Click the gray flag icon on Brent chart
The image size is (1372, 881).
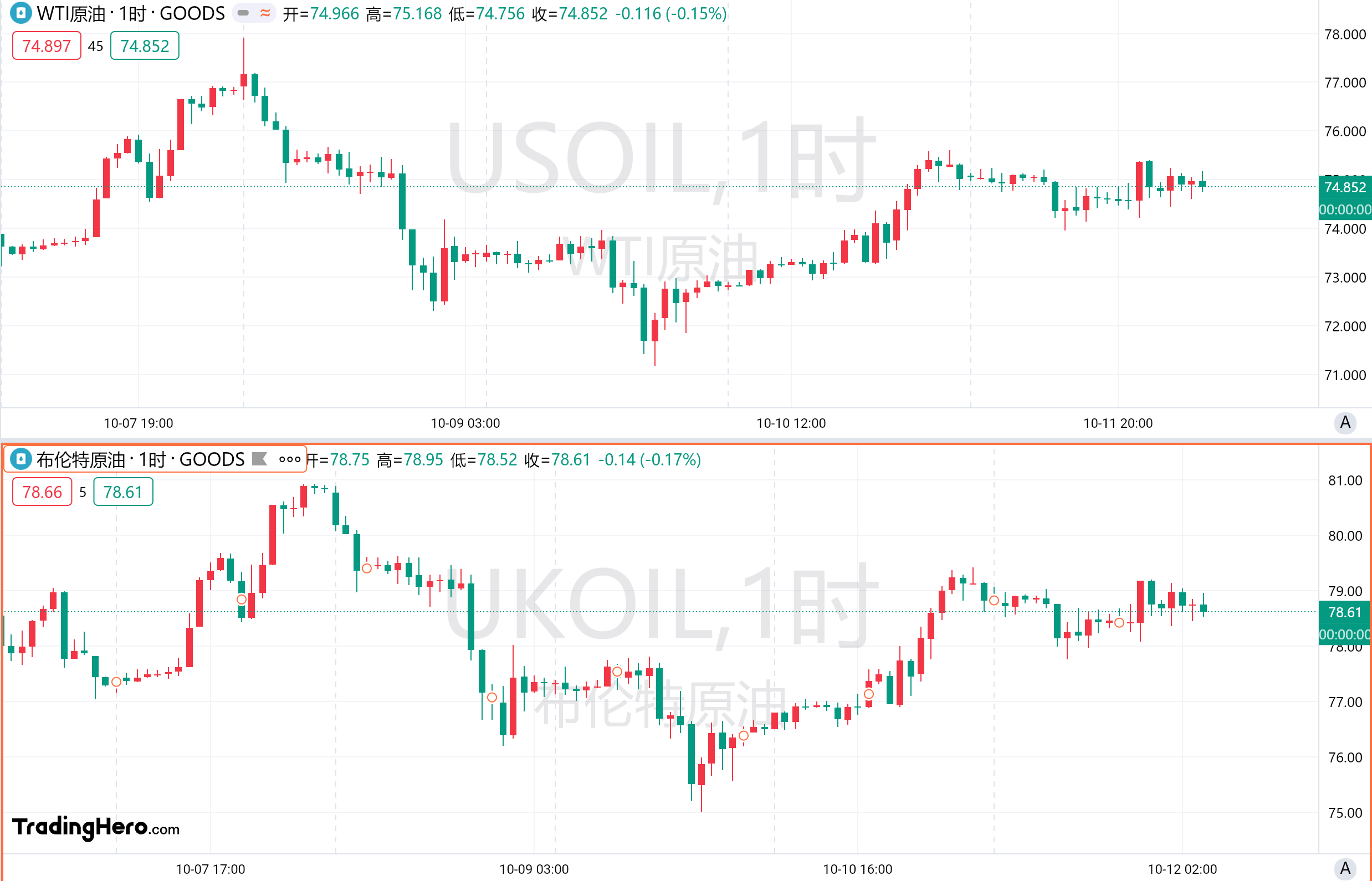pyautogui.click(x=260, y=459)
